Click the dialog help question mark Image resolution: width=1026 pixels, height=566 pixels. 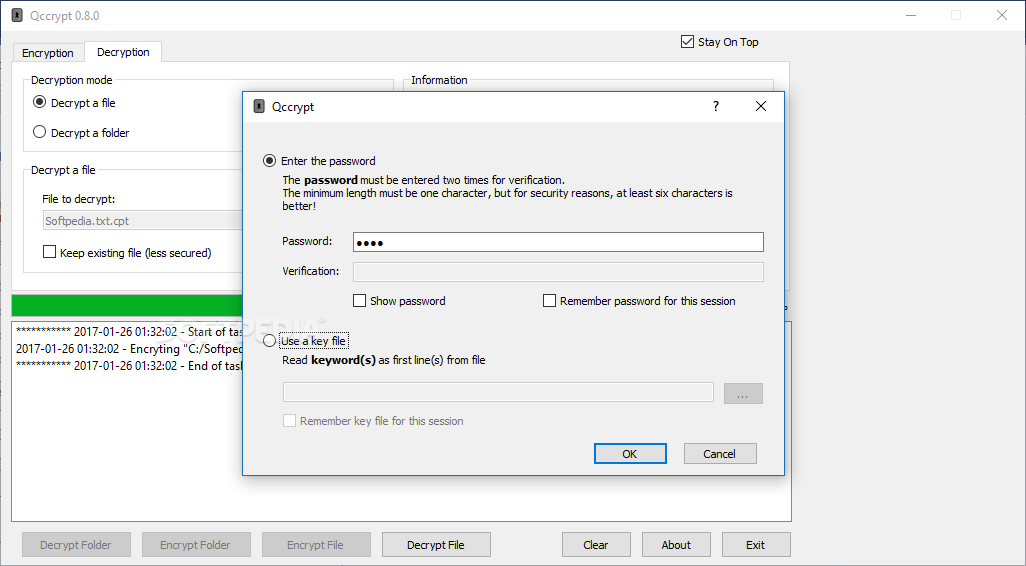click(716, 106)
